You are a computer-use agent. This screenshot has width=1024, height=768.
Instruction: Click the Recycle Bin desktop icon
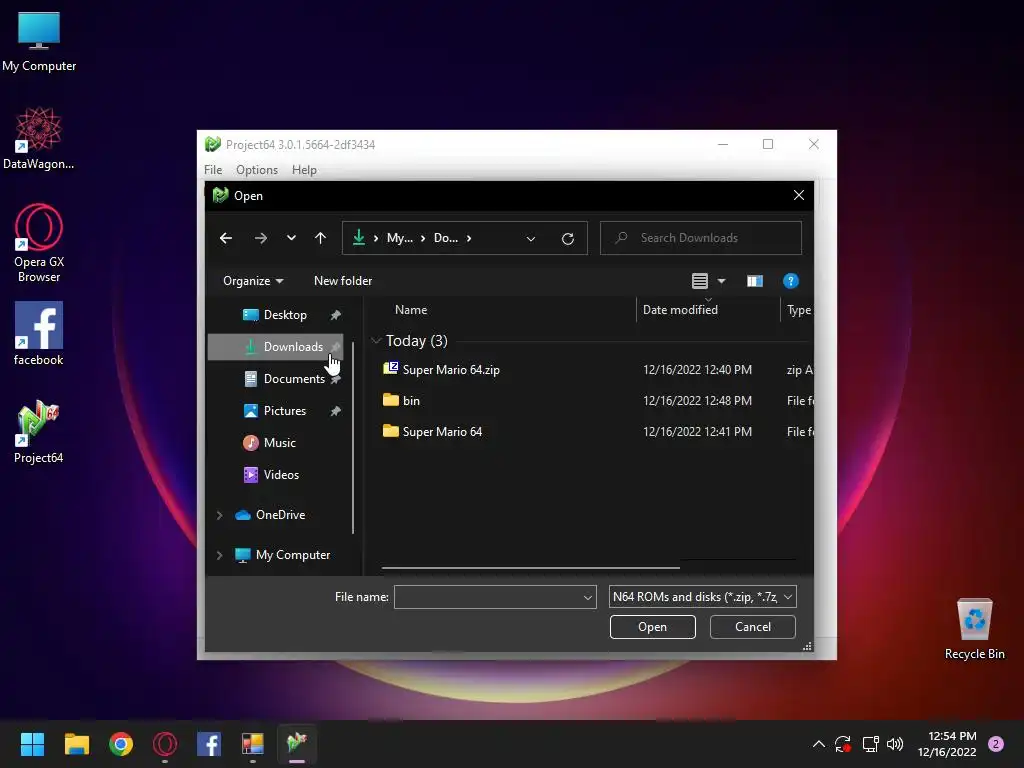coord(974,629)
